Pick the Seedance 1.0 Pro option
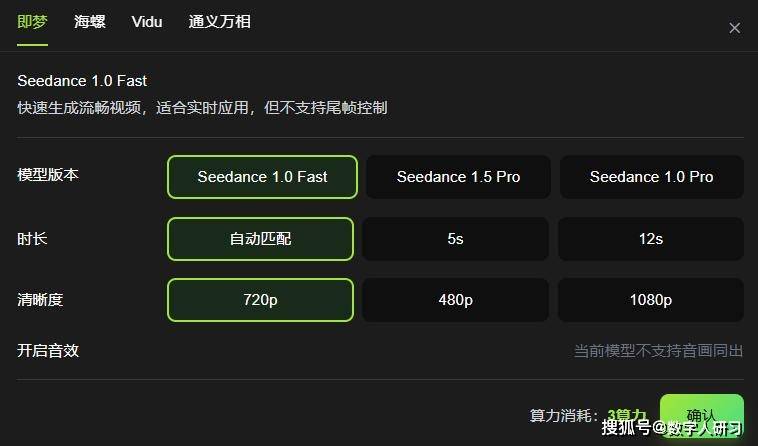The width and height of the screenshot is (758, 446). pos(651,177)
